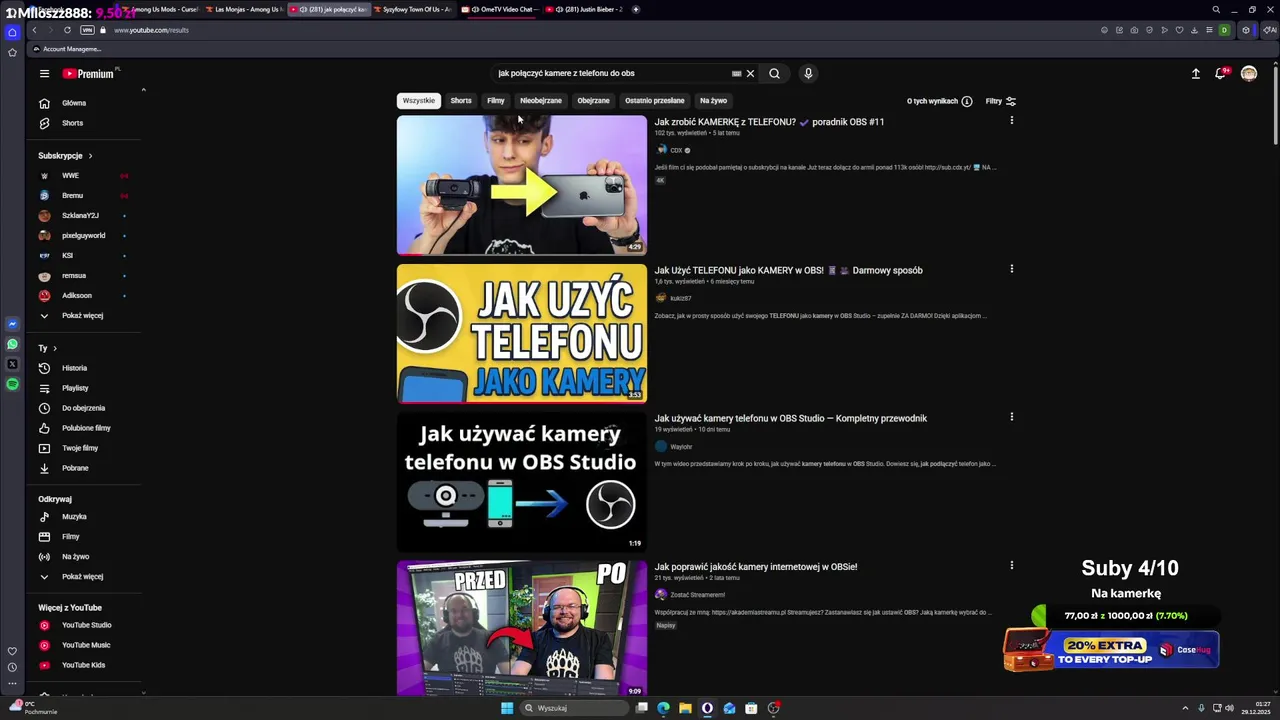
Task: Open the Ty section chevron
Action: (x=54, y=348)
